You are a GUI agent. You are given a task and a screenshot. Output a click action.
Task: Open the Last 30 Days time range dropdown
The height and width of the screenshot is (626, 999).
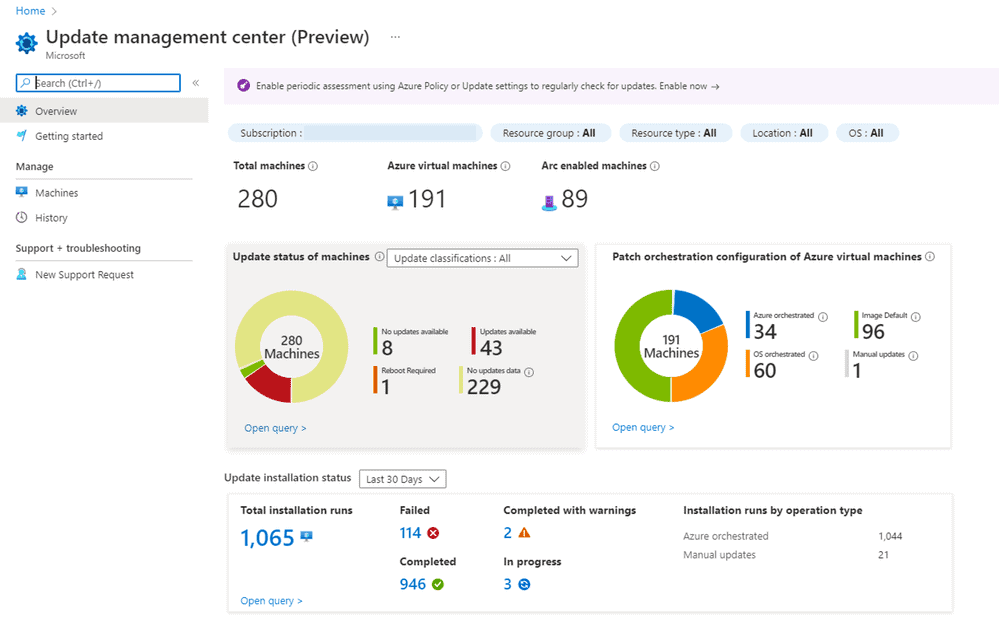click(x=402, y=479)
